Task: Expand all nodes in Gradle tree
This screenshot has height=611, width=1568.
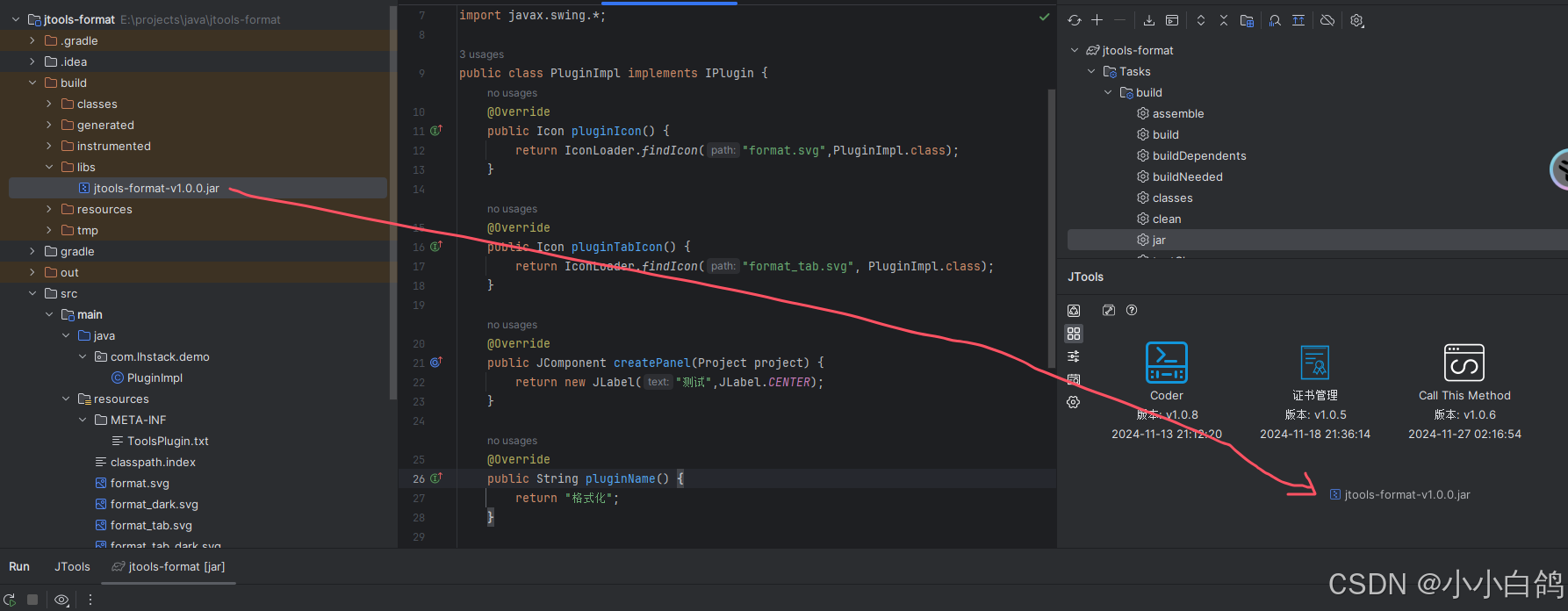Action: [1201, 20]
